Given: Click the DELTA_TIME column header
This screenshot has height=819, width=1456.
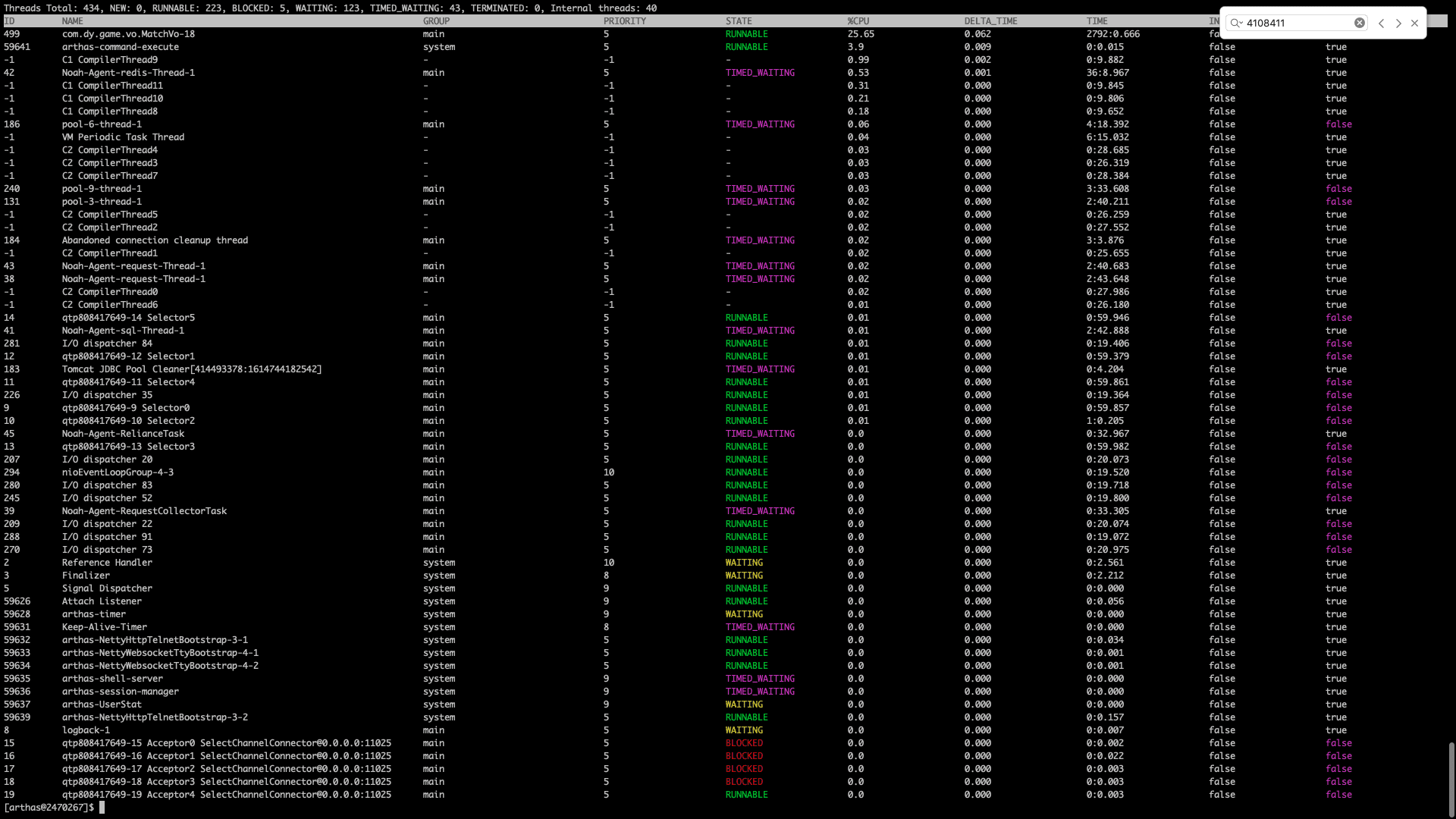Looking at the screenshot, I should click(x=990, y=21).
